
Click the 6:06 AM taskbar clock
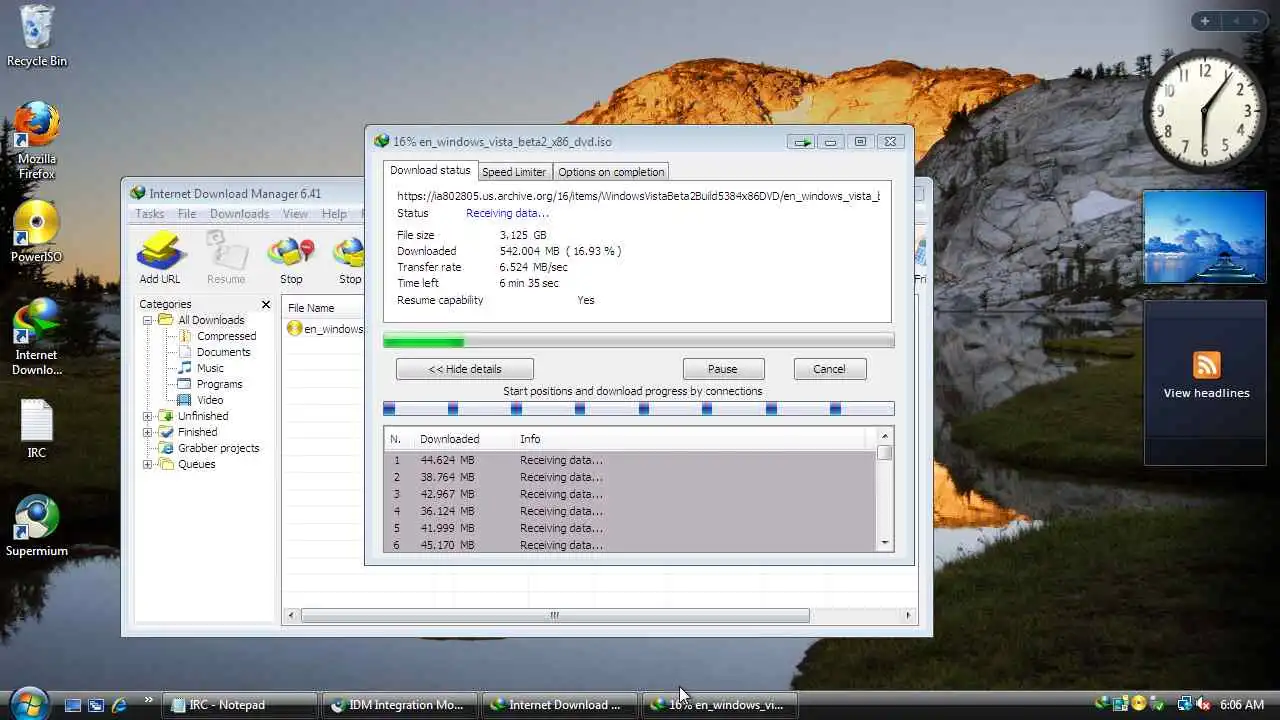tap(1242, 705)
